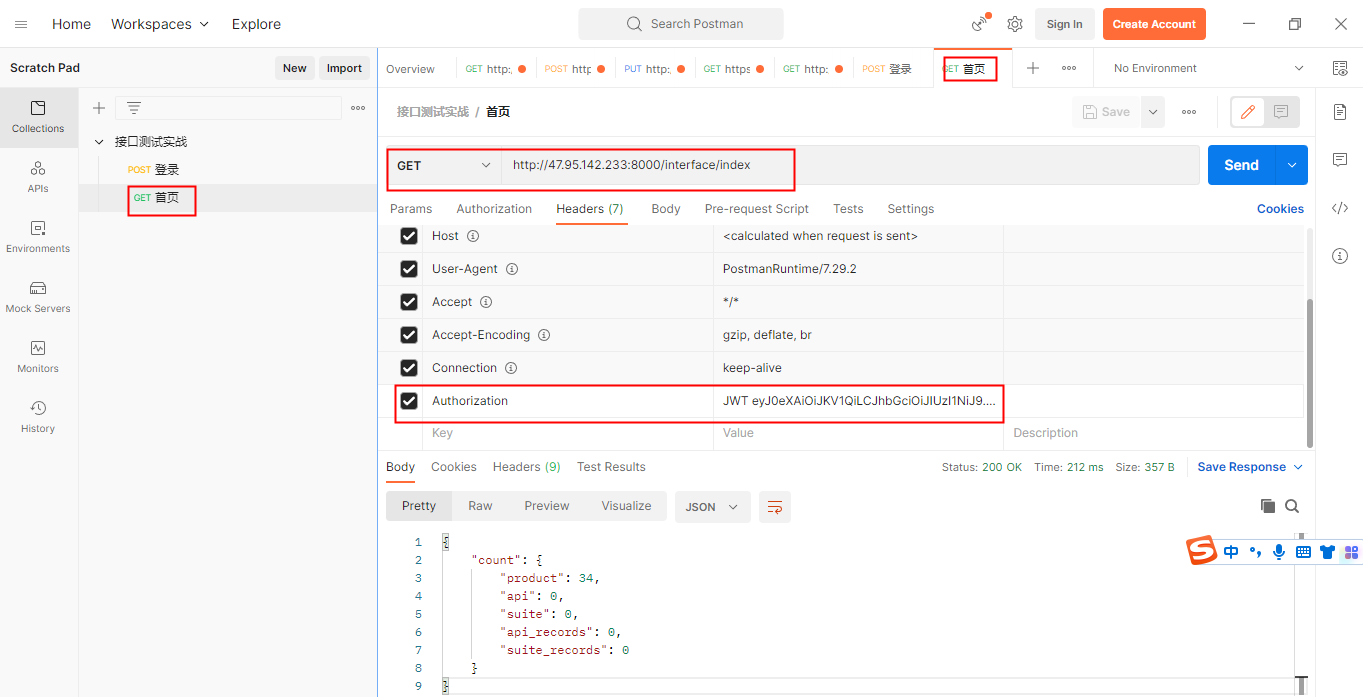The height and width of the screenshot is (697, 1363).
Task: Switch to the Pre-request Script tab
Action: (757, 209)
